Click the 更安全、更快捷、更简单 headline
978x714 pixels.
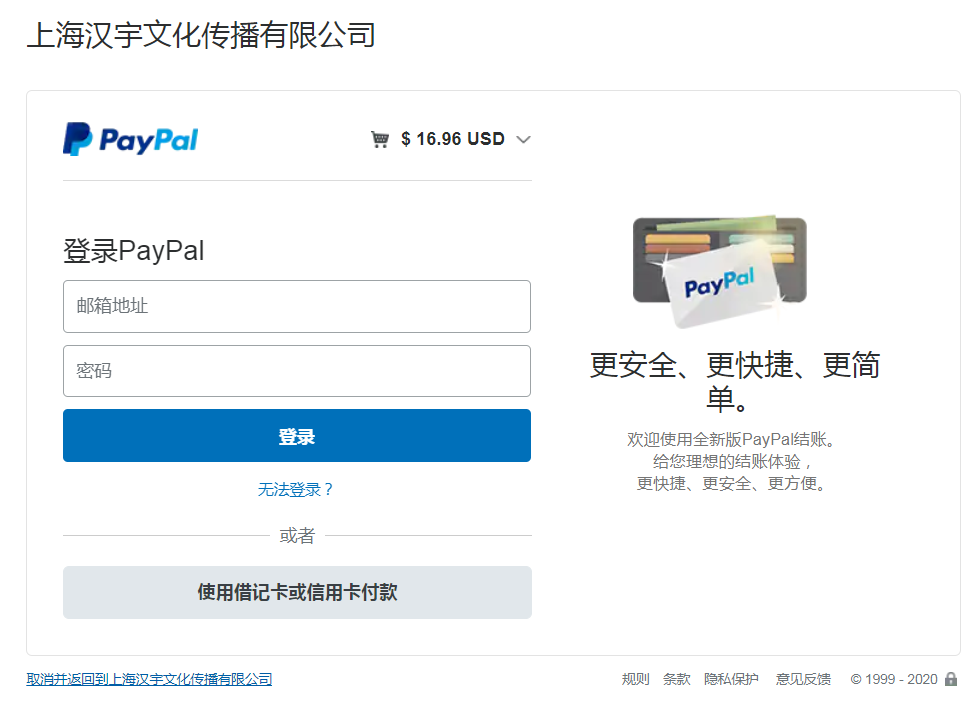tap(735, 382)
